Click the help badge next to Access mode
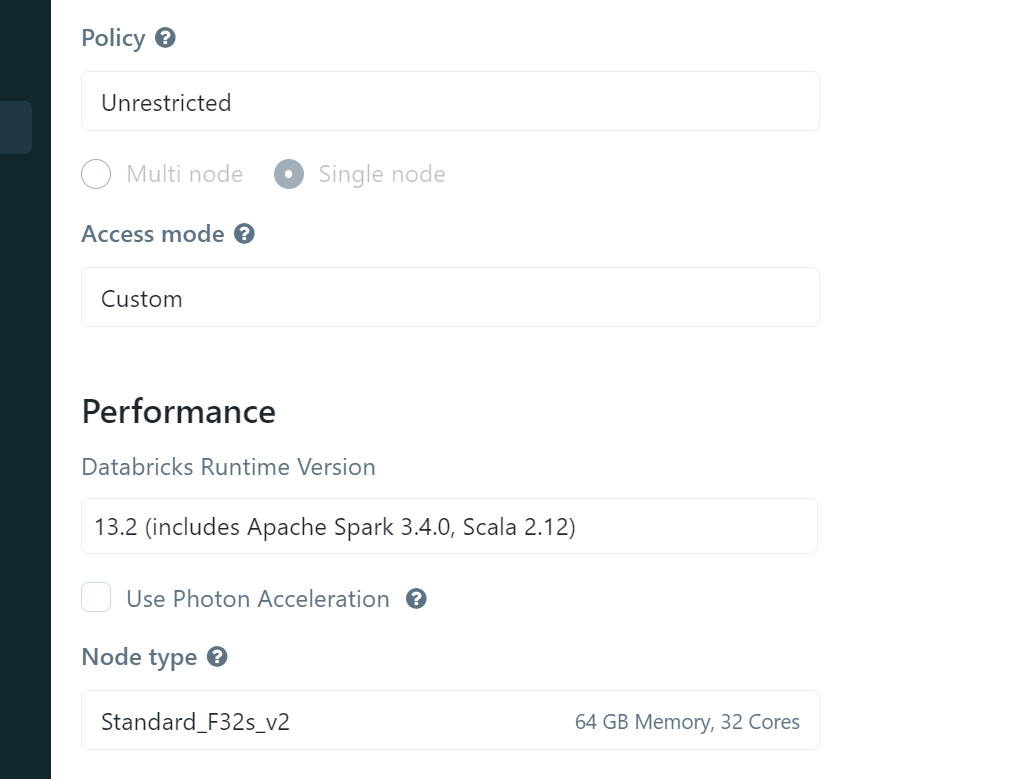Viewport: 1029px width, 779px height. (243, 234)
